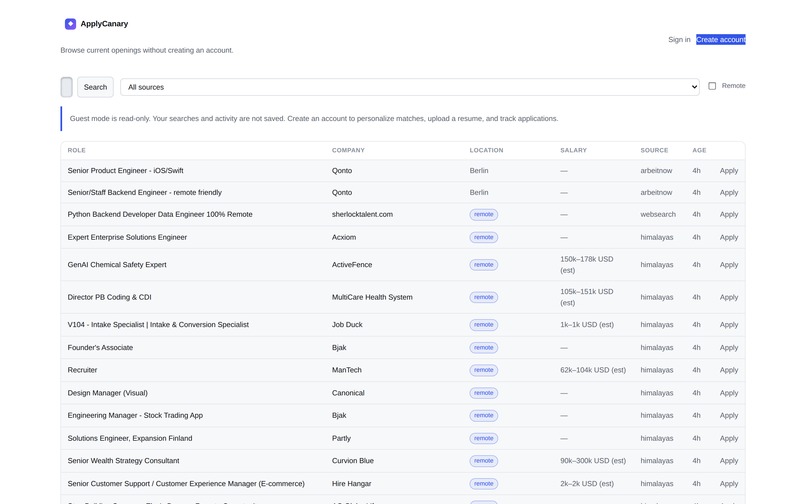Focus the search text field
This screenshot has width=806, height=504.
coord(67,87)
